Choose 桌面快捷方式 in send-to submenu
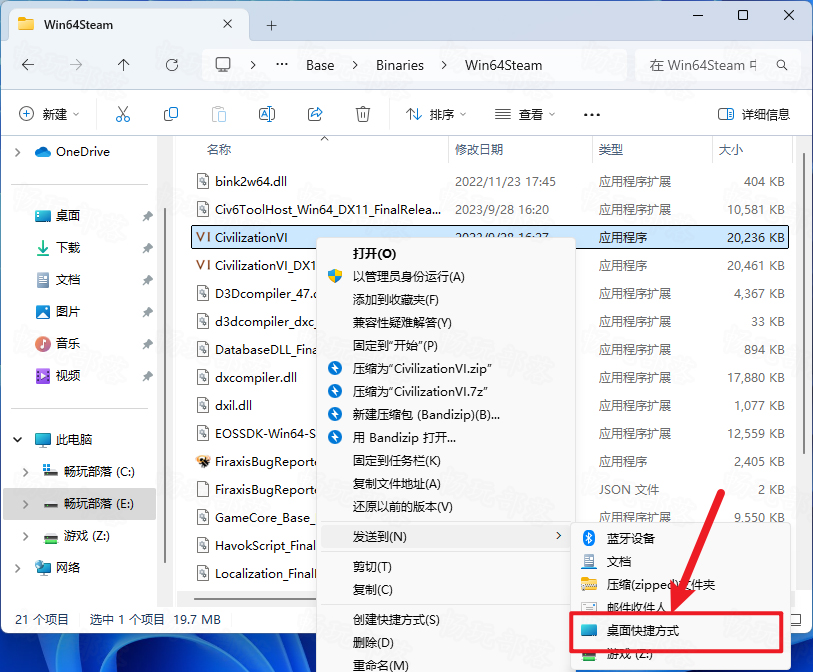 tap(680, 631)
